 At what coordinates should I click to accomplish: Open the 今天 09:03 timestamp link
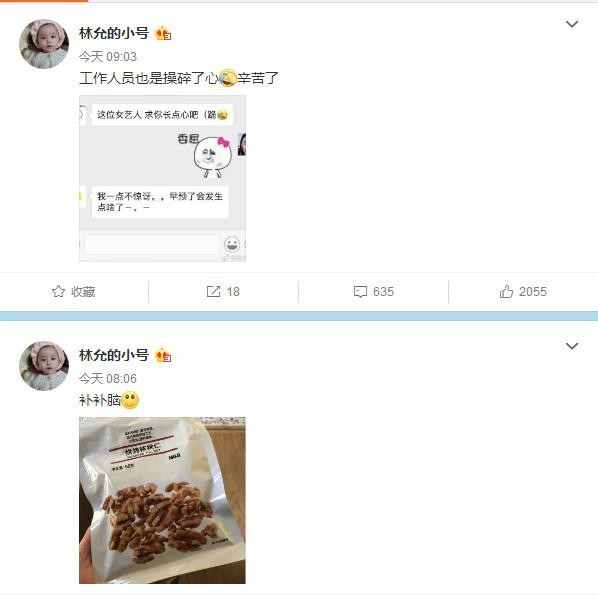click(x=108, y=56)
